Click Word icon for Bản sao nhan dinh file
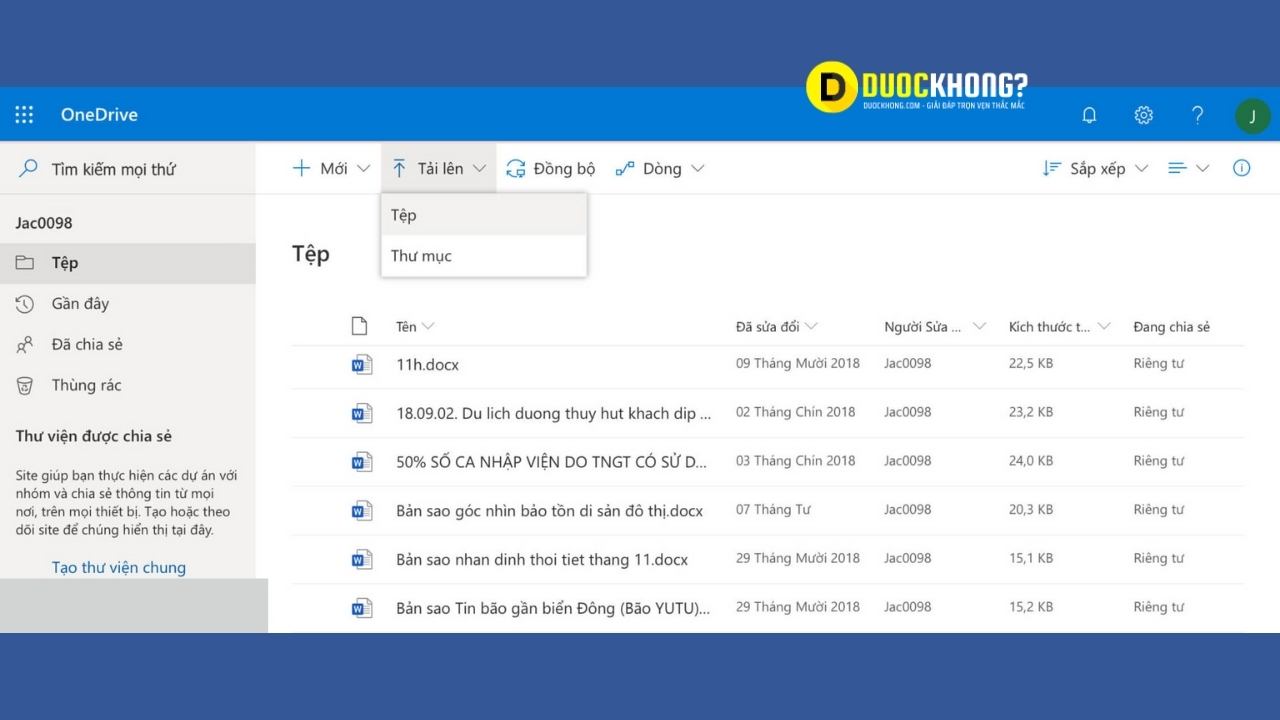Image resolution: width=1280 pixels, height=720 pixels. tap(361, 560)
